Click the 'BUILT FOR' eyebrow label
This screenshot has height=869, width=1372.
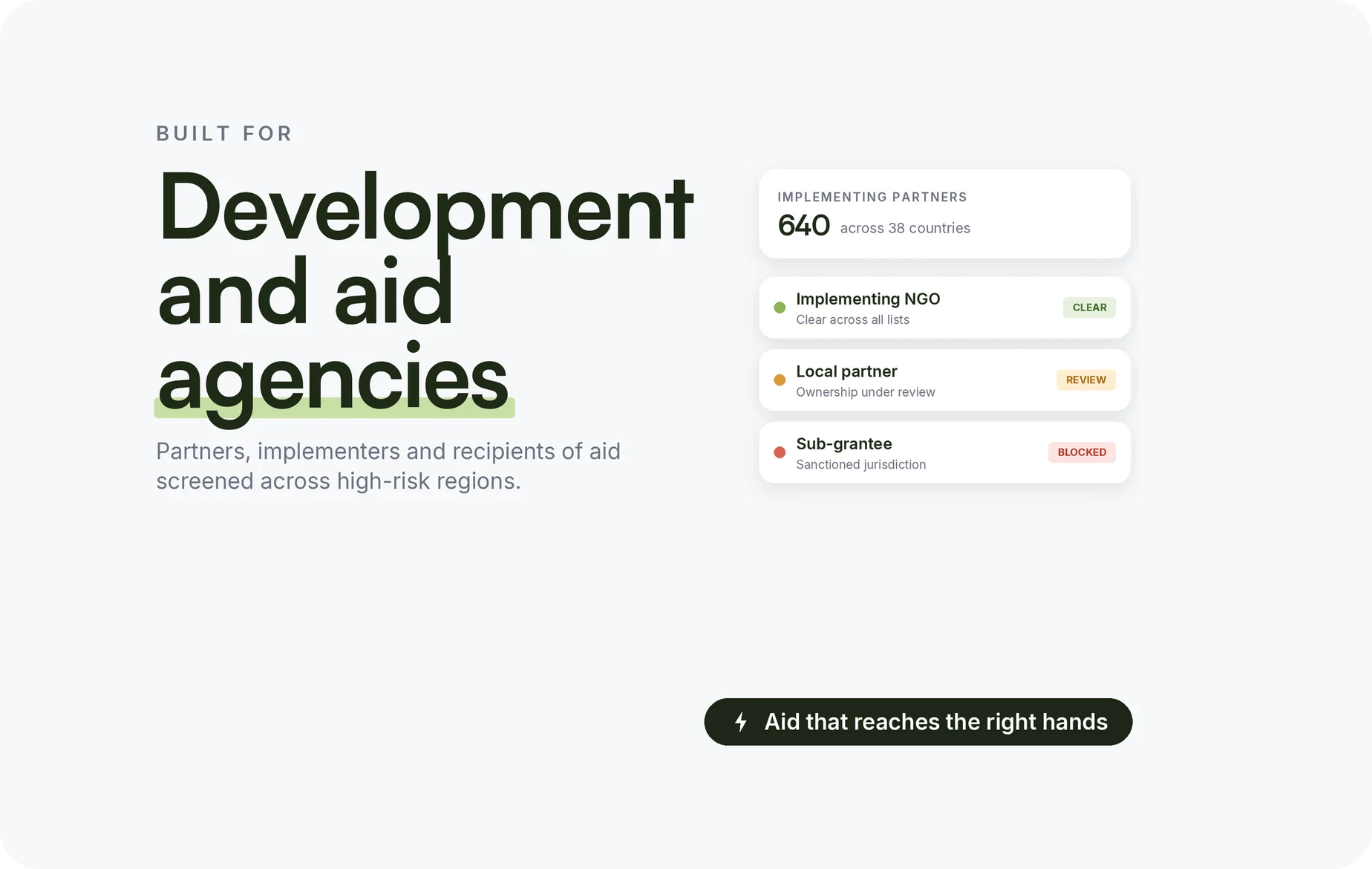pos(224,134)
